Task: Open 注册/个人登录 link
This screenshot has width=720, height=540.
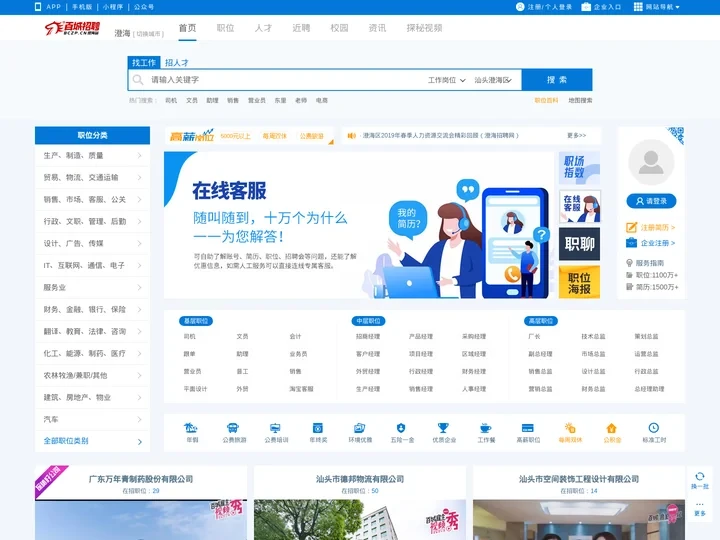Action: point(544,6)
